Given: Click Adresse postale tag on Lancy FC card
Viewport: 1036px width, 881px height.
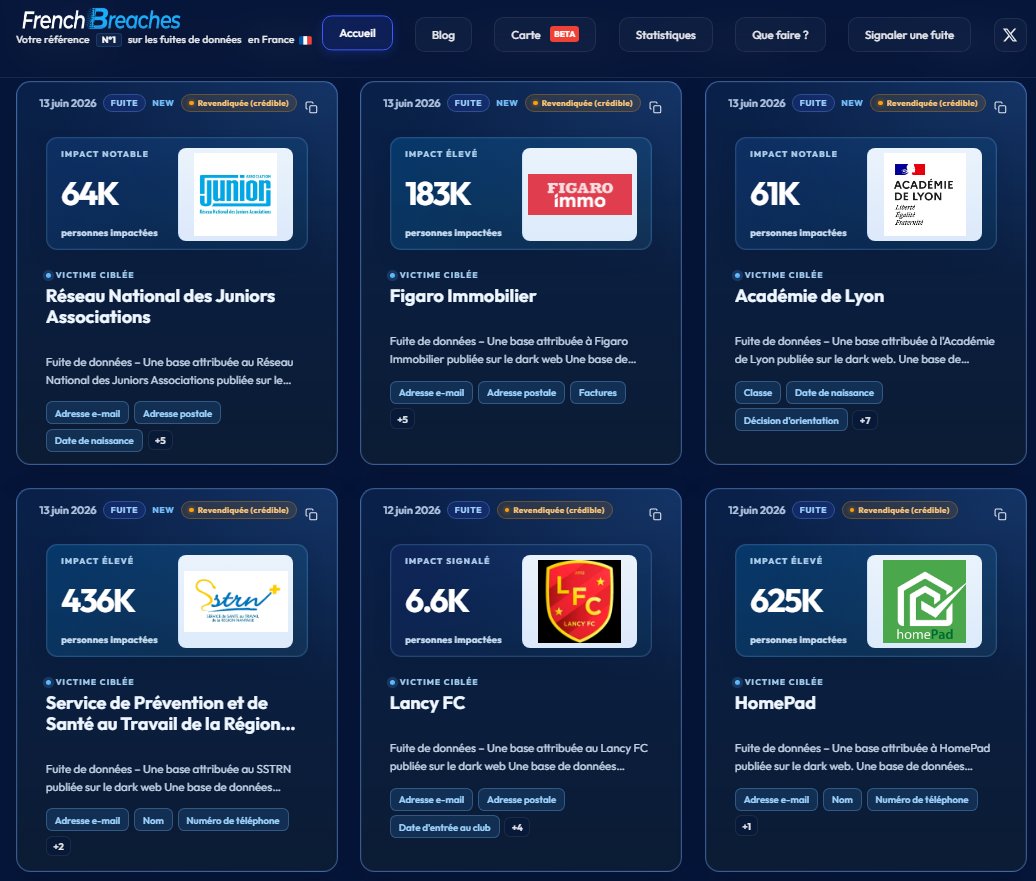Looking at the screenshot, I should click(x=521, y=800).
